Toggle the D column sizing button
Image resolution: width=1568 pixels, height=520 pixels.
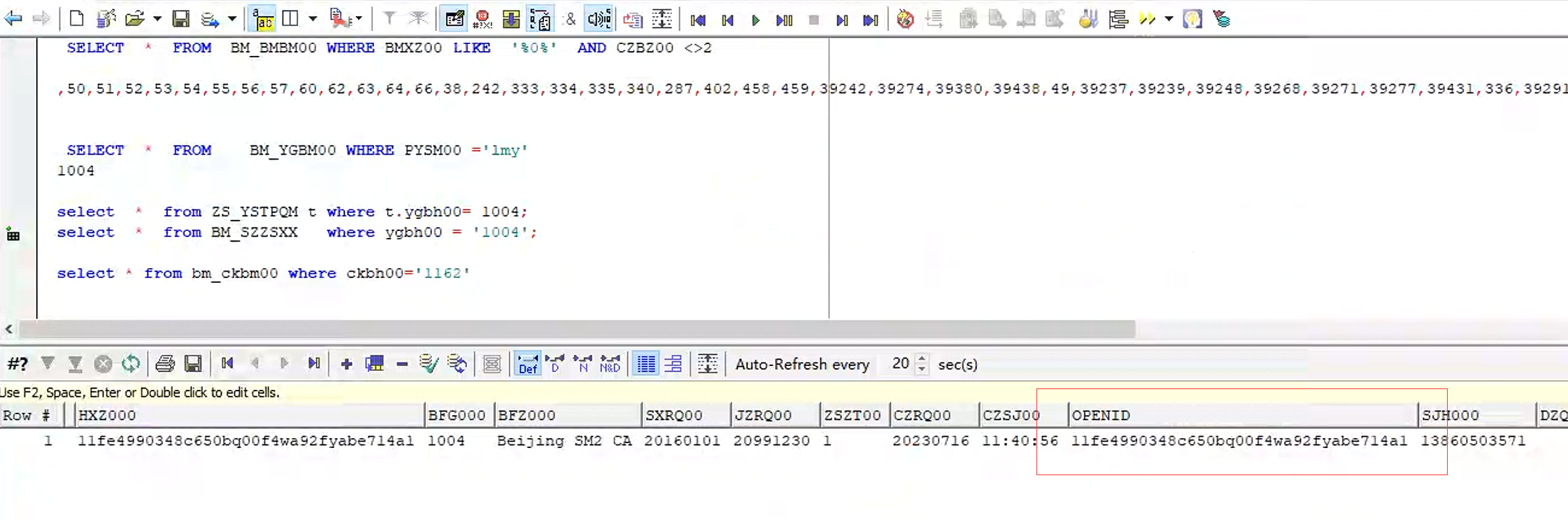(555, 364)
